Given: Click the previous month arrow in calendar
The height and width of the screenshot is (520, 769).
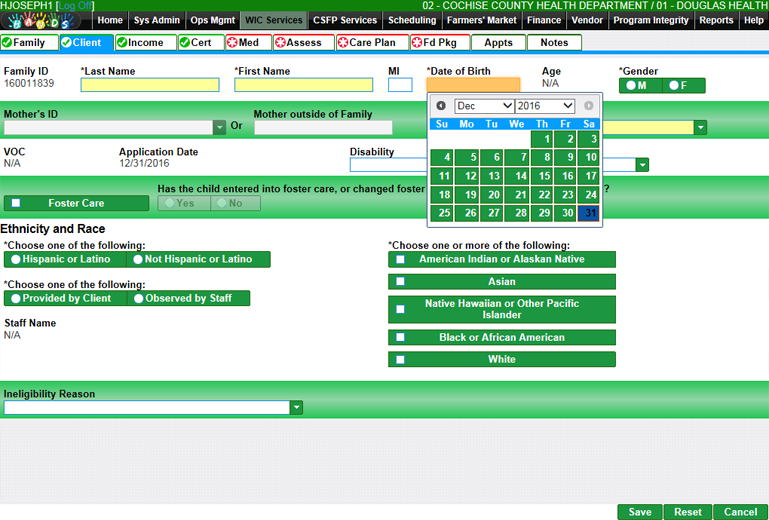Looking at the screenshot, I should coord(441,106).
